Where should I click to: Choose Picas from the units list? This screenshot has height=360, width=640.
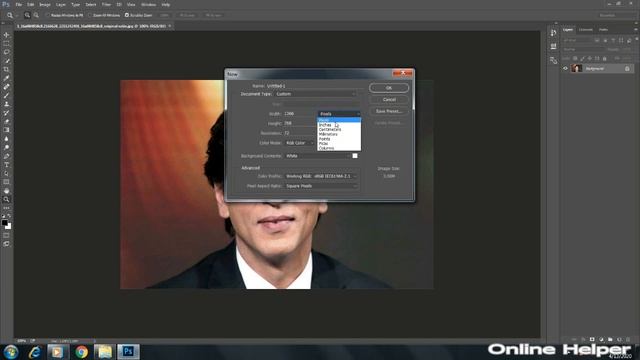(339, 144)
